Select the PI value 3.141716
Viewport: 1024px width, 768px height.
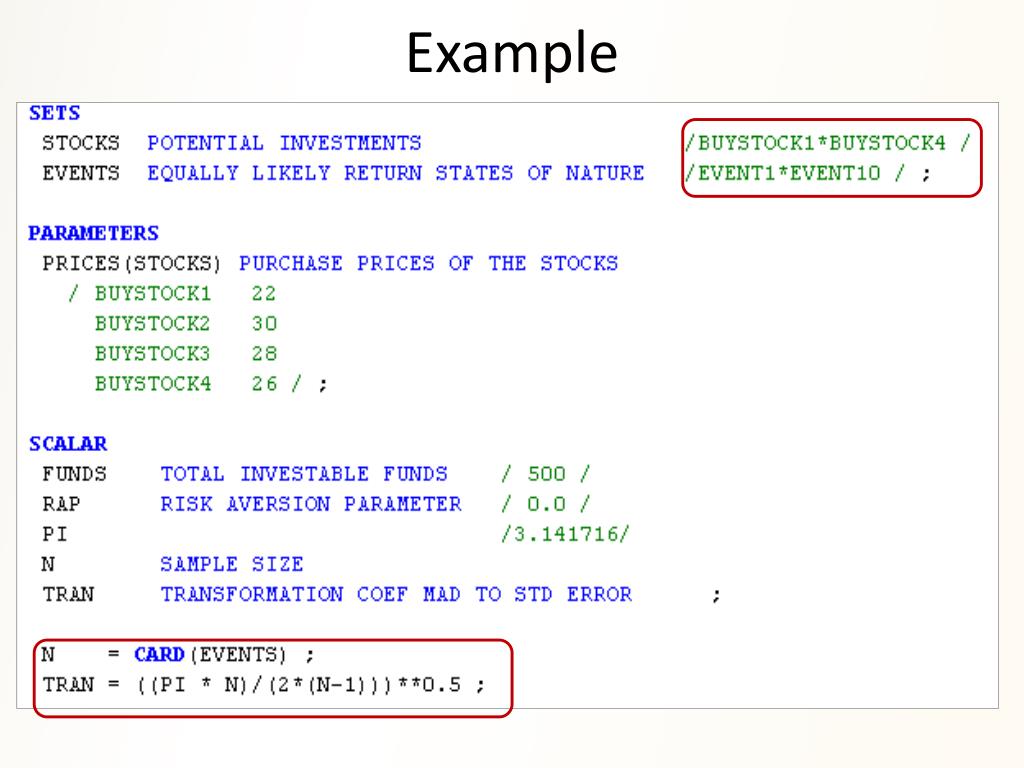(x=565, y=534)
